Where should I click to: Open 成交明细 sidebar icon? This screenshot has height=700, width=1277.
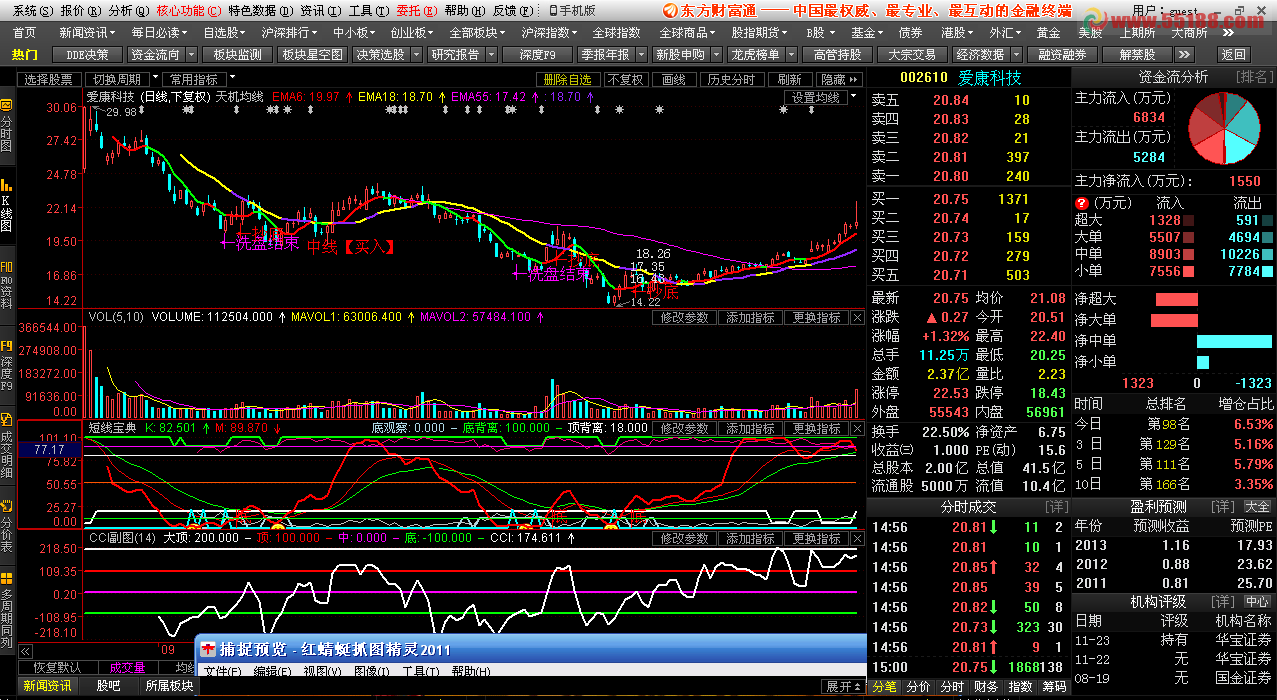[x=6, y=447]
